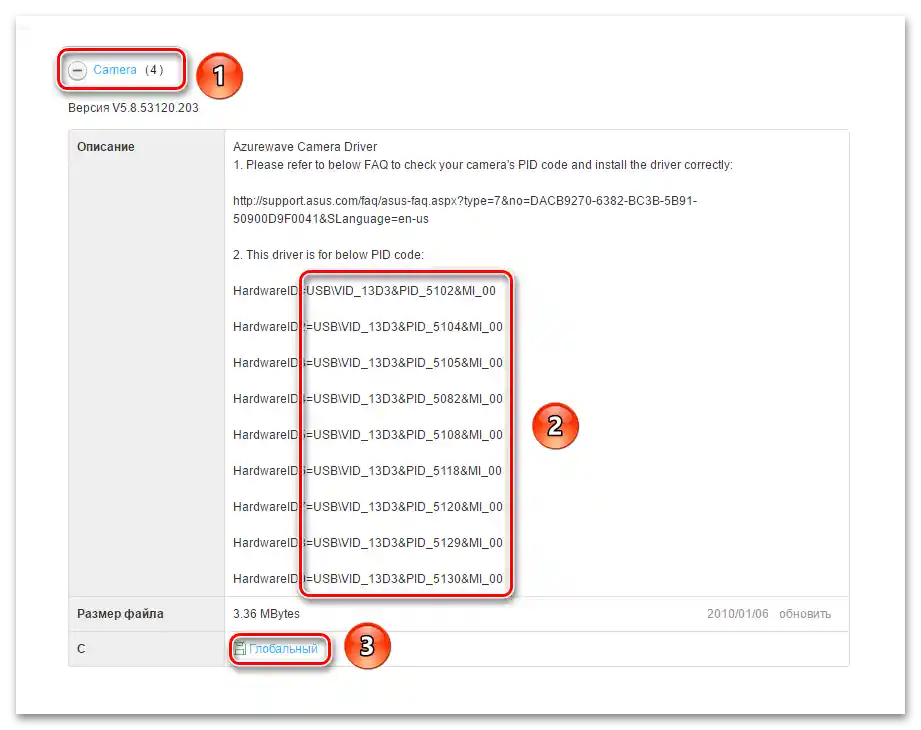
Task: Select the Azurewave Camera Driver title
Action: [305, 147]
